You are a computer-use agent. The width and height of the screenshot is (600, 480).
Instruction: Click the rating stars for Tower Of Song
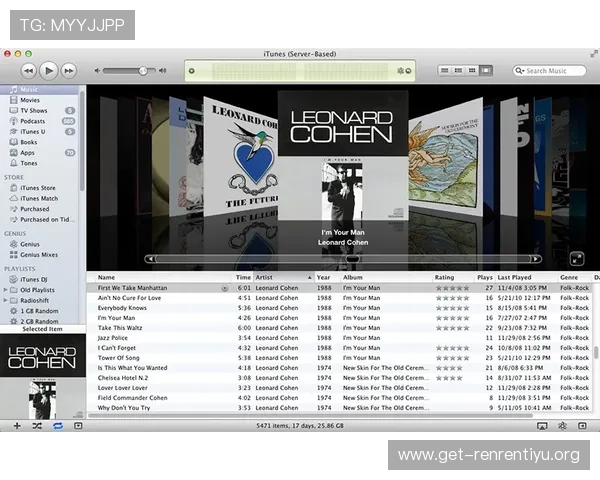(452, 358)
